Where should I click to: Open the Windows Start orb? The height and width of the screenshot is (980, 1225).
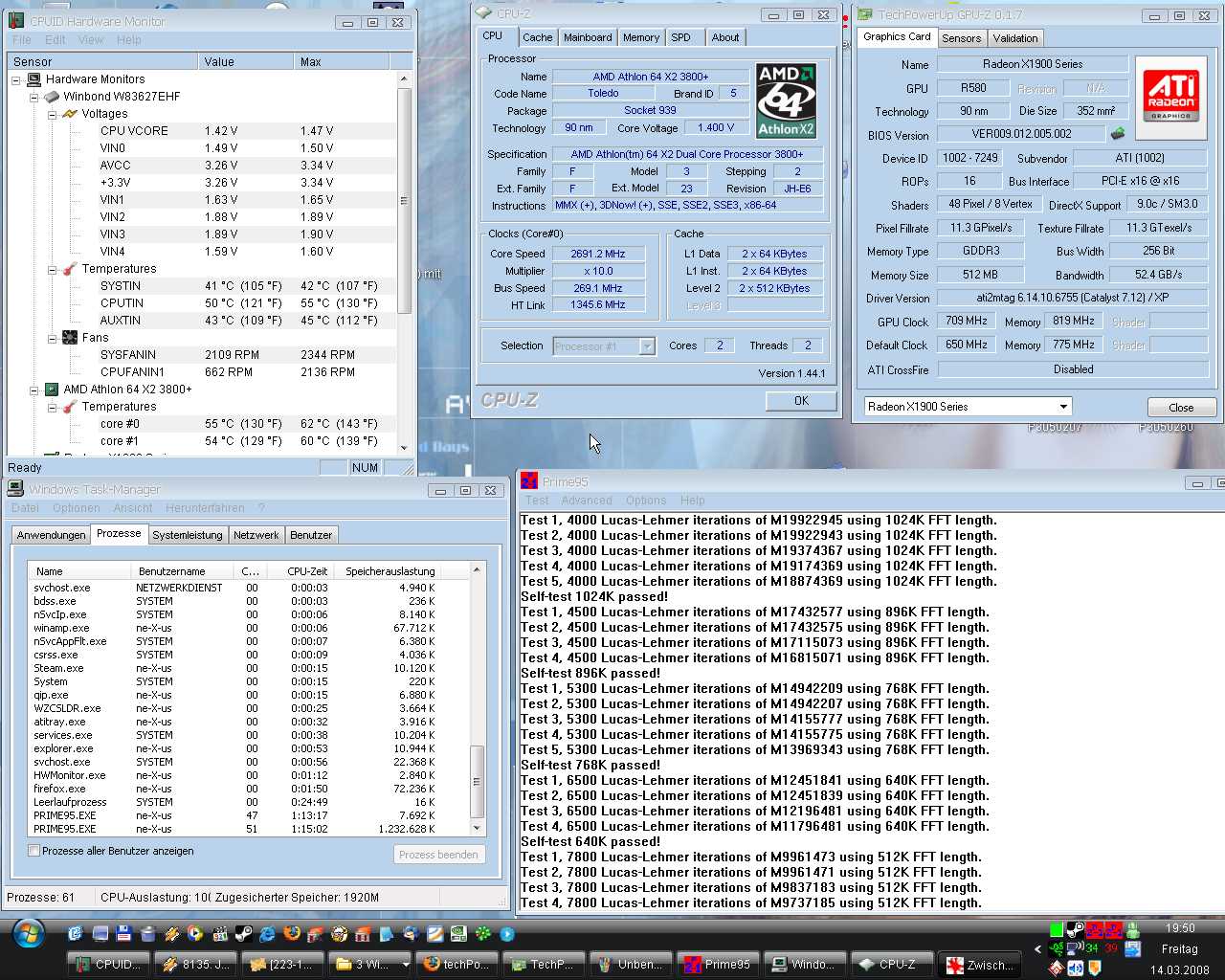[28, 933]
